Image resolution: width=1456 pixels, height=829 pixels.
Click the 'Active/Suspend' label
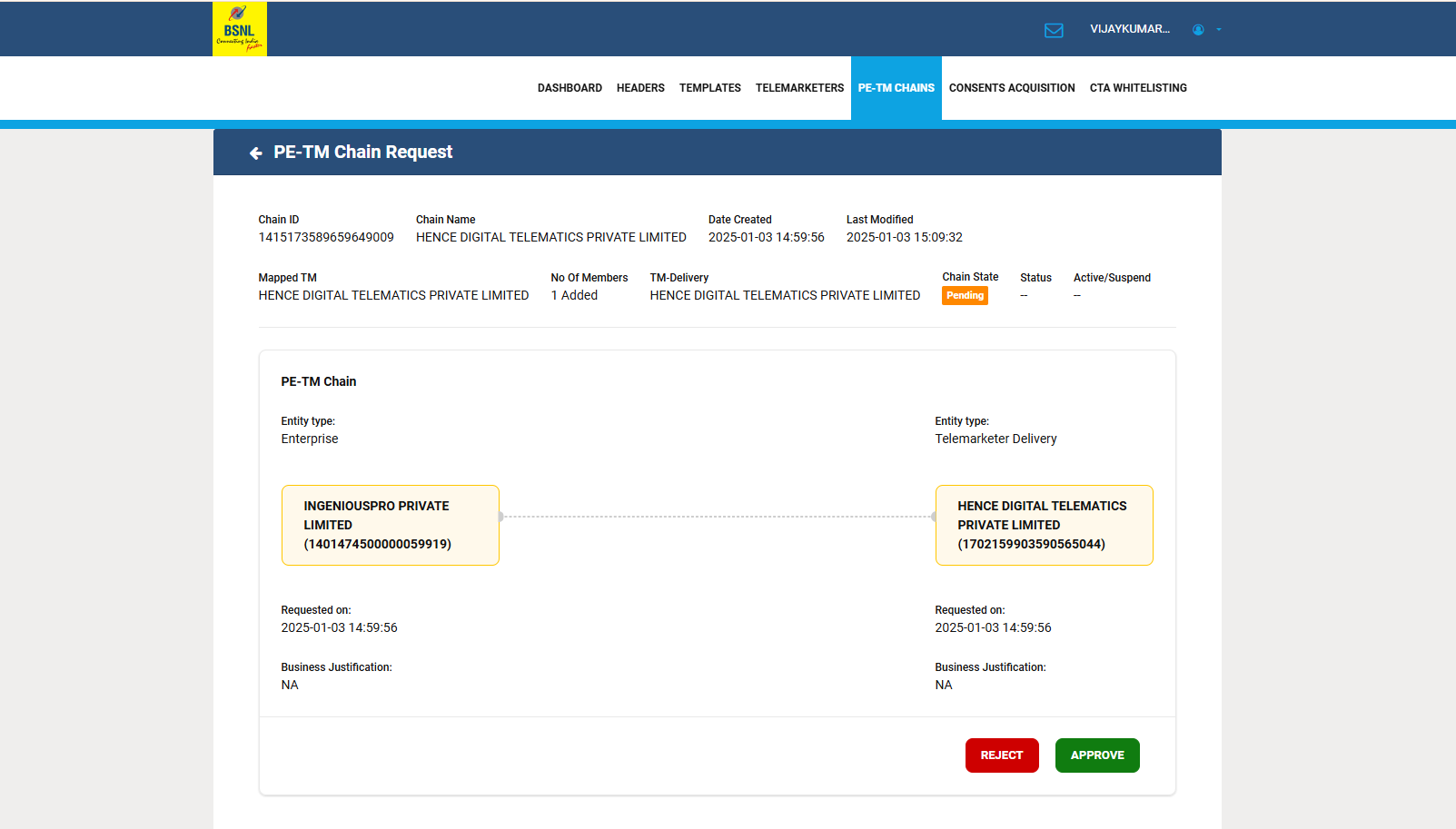click(x=1112, y=278)
